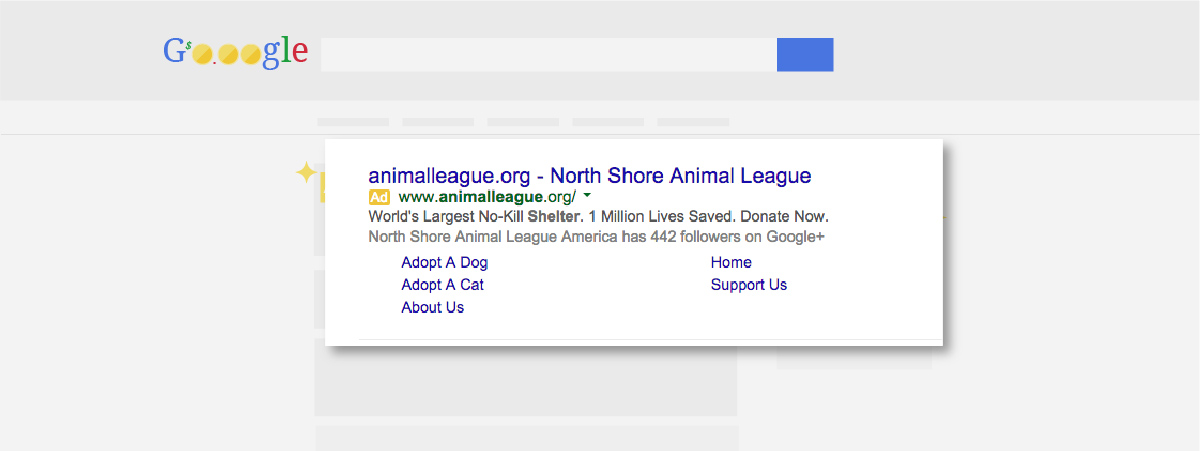Open the Home sitelink

(731, 262)
